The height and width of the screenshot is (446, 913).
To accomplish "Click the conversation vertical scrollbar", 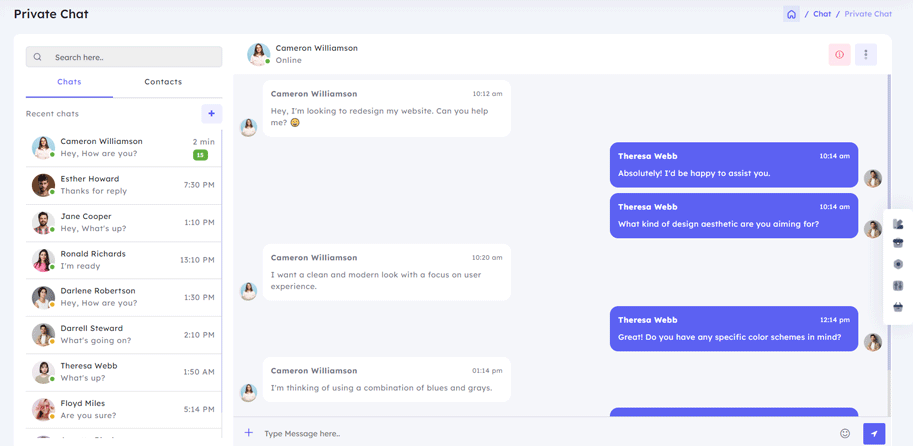I will point(889,221).
